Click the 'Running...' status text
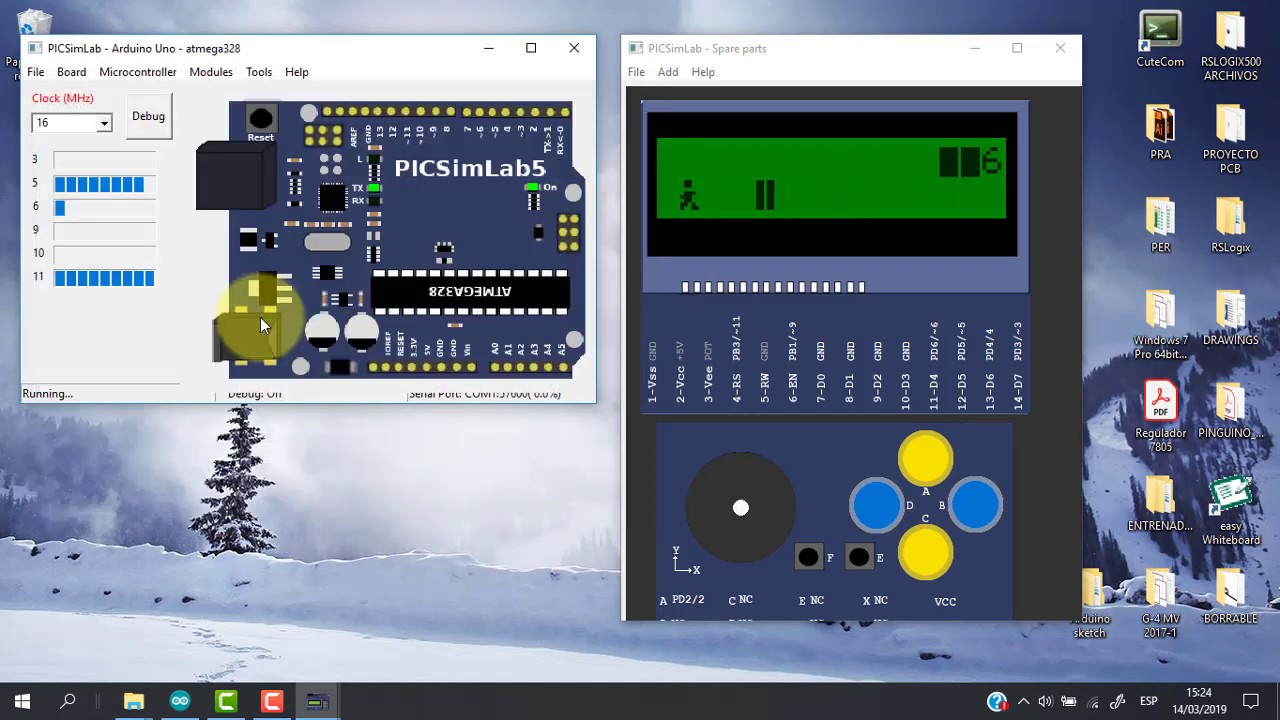 pyautogui.click(x=48, y=394)
